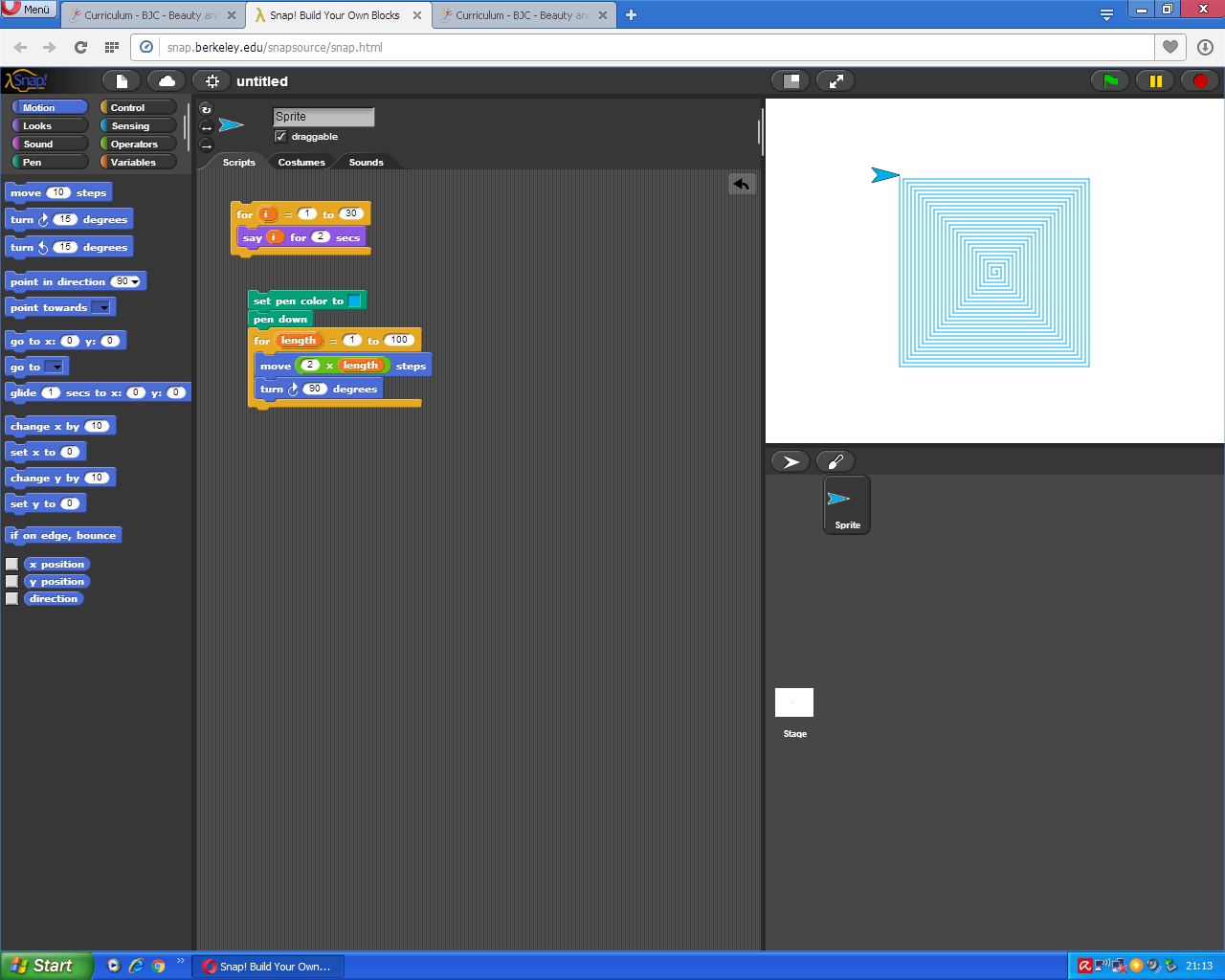Paint a new sprite
Screen dimensions: 1225x980
835,461
